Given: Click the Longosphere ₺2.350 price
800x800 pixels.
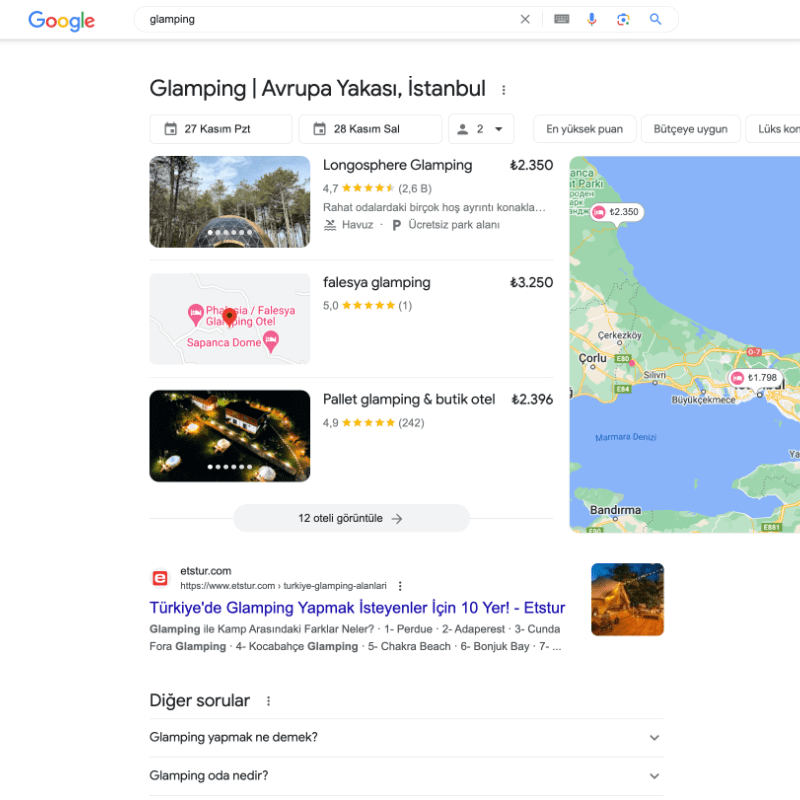Looking at the screenshot, I should [x=531, y=165].
